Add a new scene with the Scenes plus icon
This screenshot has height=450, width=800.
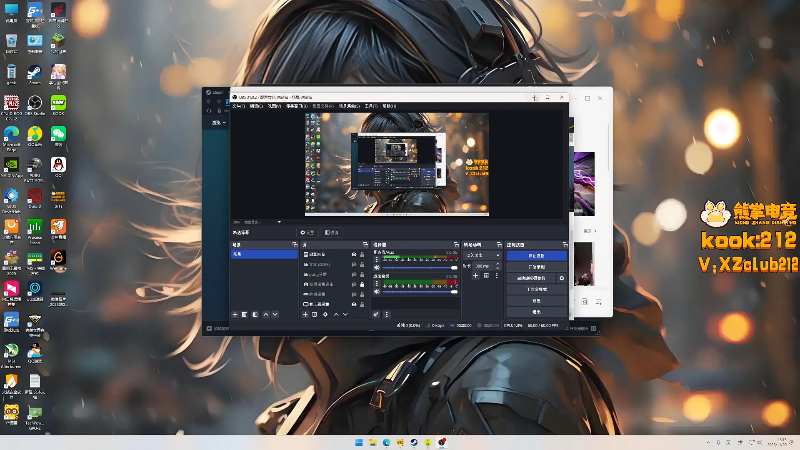click(x=235, y=315)
